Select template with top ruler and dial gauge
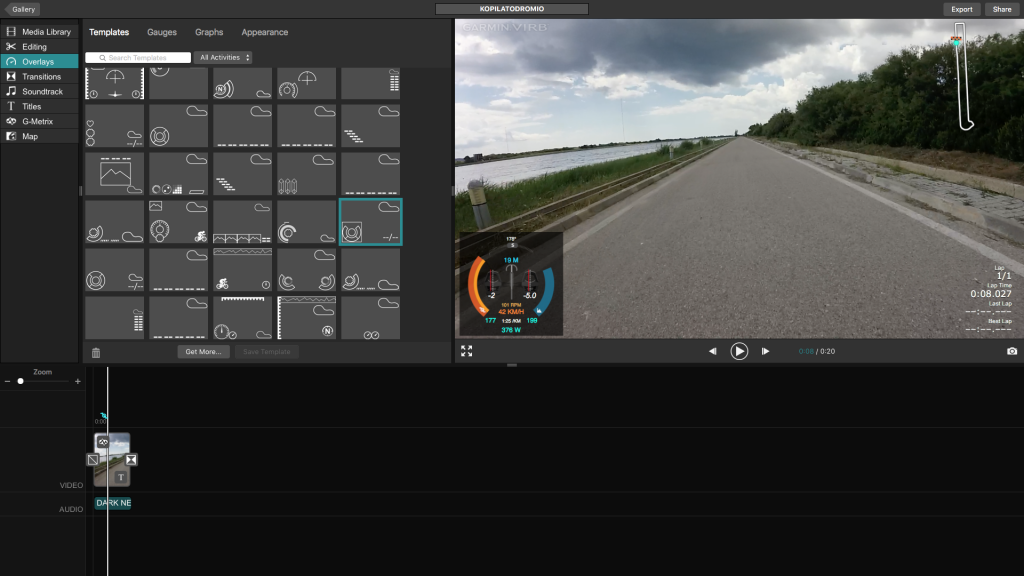 coord(242,317)
